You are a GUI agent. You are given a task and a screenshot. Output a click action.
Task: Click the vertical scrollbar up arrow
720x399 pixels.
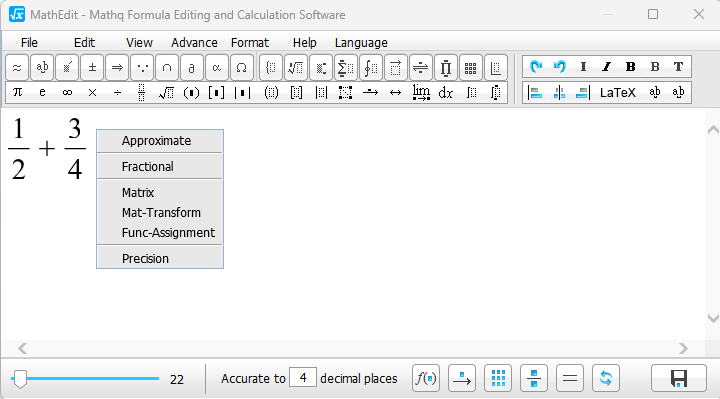pos(713,130)
